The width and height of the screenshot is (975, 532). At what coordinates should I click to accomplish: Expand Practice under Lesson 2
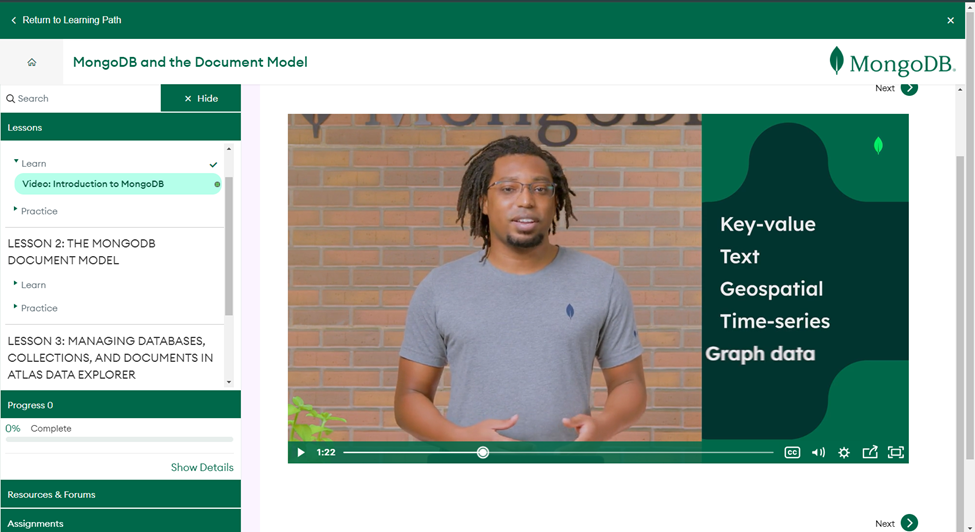[x=39, y=308]
